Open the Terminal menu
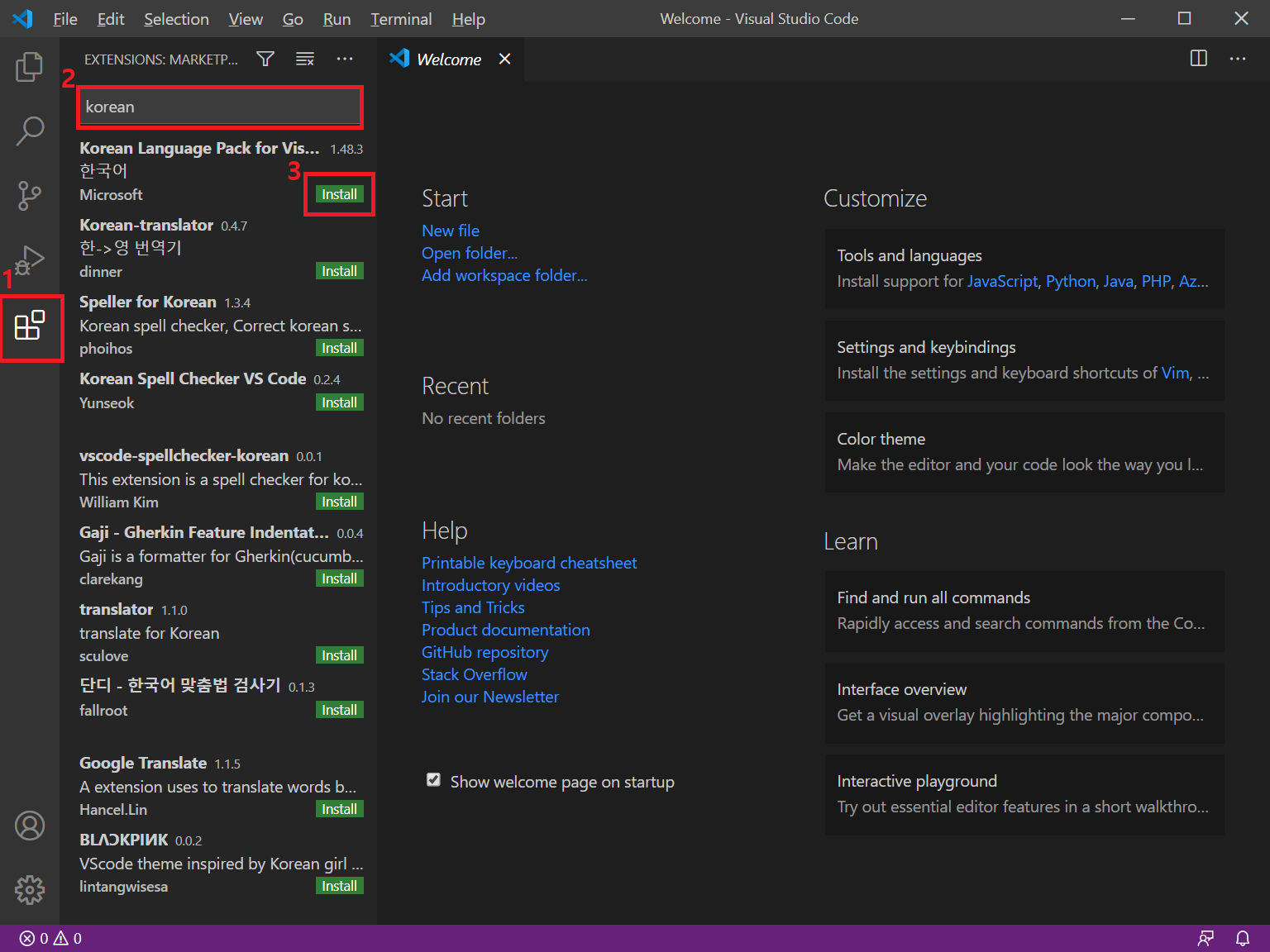The height and width of the screenshot is (952, 1270). [x=401, y=19]
